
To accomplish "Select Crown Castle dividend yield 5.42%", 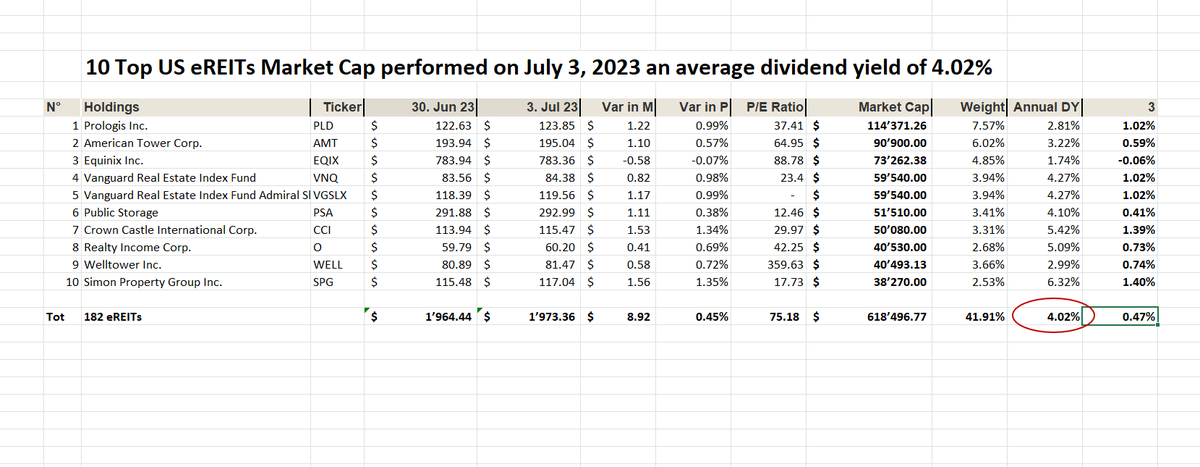I will tap(1064, 229).
